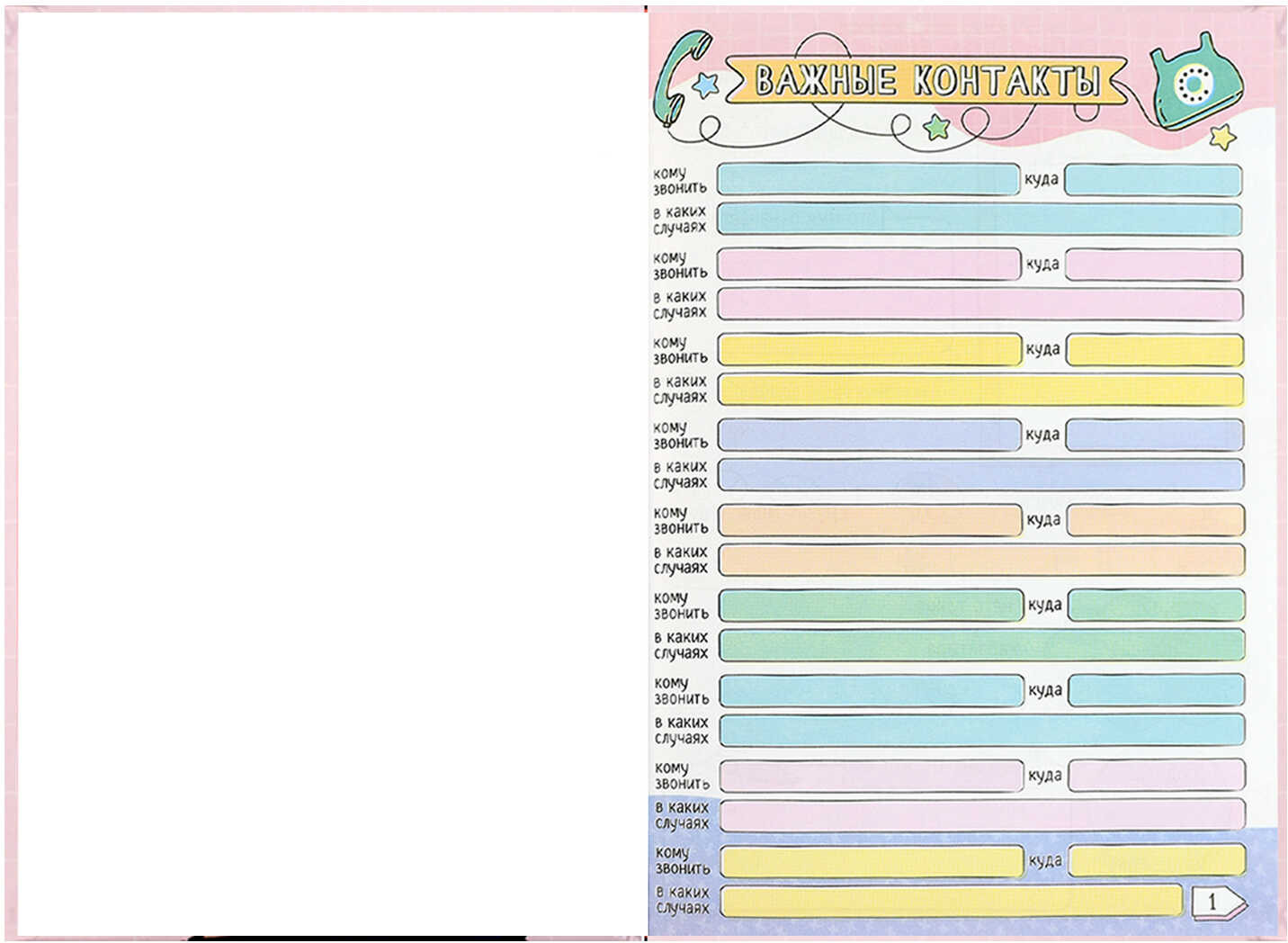Click the page number 1 arrow tag
The width and height of the screenshot is (1288, 943).
[x=1217, y=902]
